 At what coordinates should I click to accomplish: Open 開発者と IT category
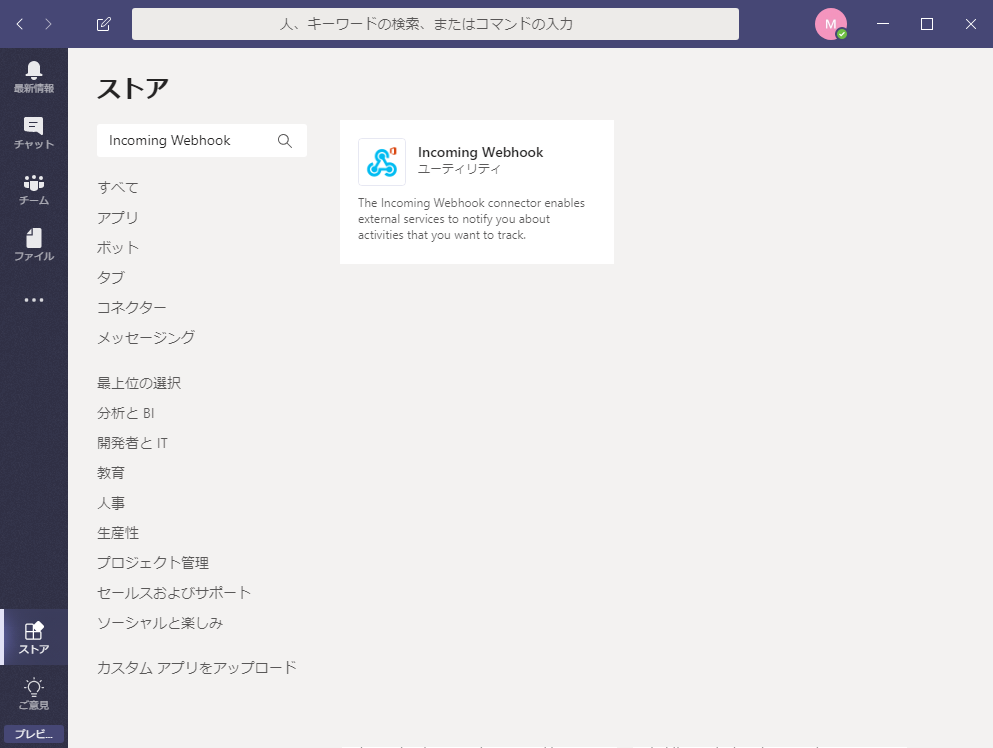132,443
